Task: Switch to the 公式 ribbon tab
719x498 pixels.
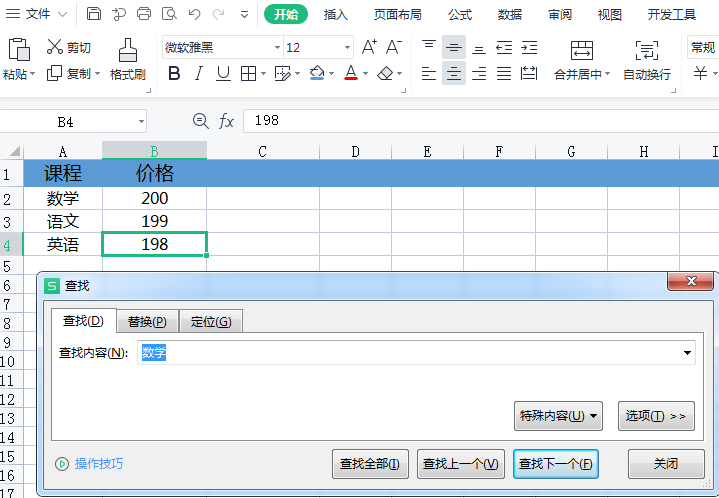Action: tap(460, 15)
